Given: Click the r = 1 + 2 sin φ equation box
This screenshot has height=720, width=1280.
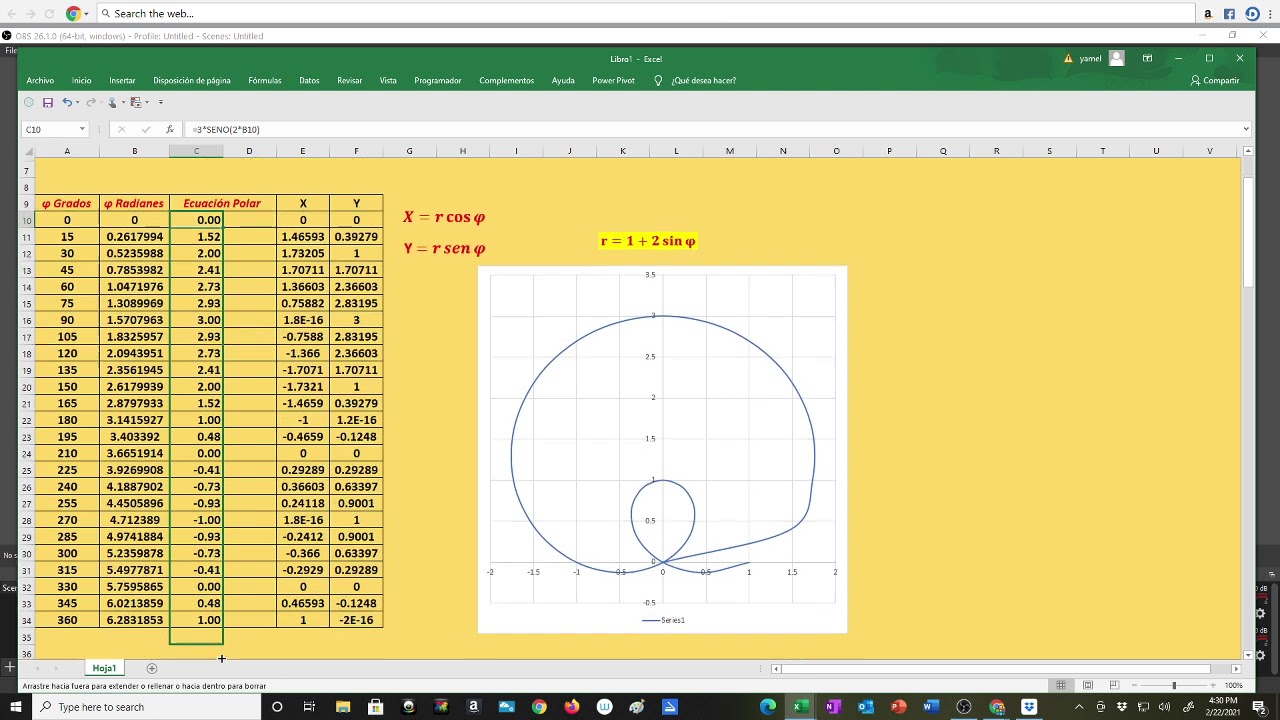Looking at the screenshot, I should click(x=648, y=241).
